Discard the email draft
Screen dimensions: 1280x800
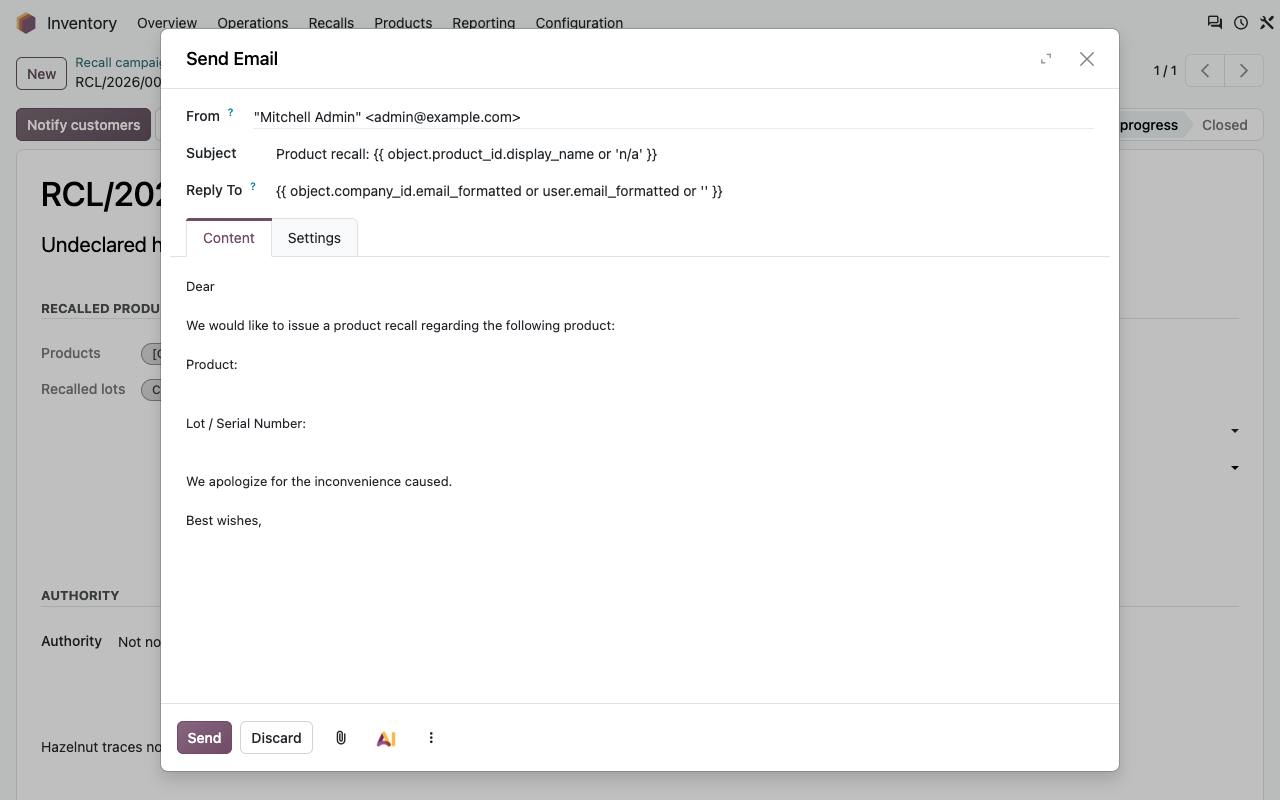point(276,738)
